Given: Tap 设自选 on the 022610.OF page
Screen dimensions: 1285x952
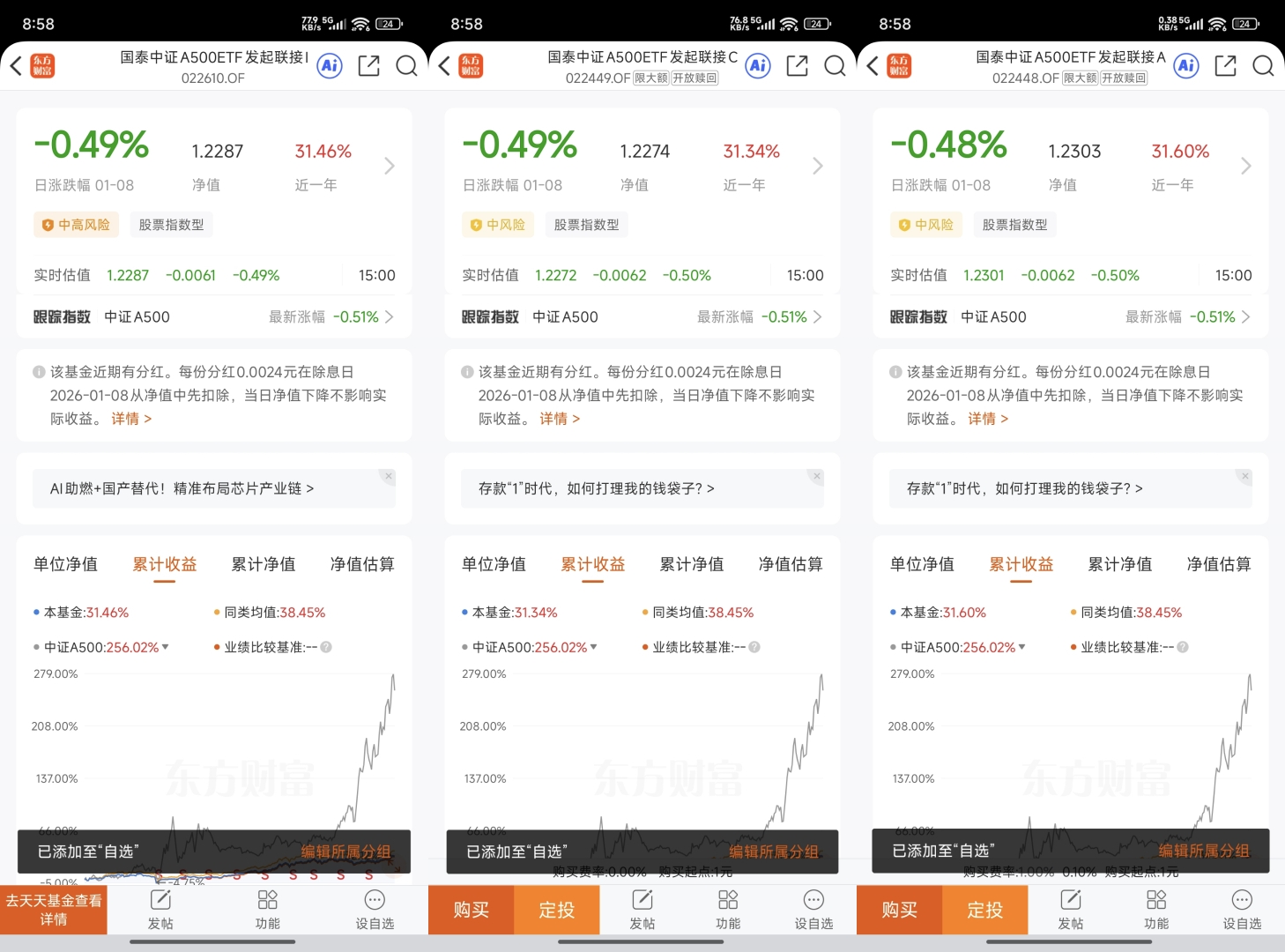Looking at the screenshot, I should (375, 910).
